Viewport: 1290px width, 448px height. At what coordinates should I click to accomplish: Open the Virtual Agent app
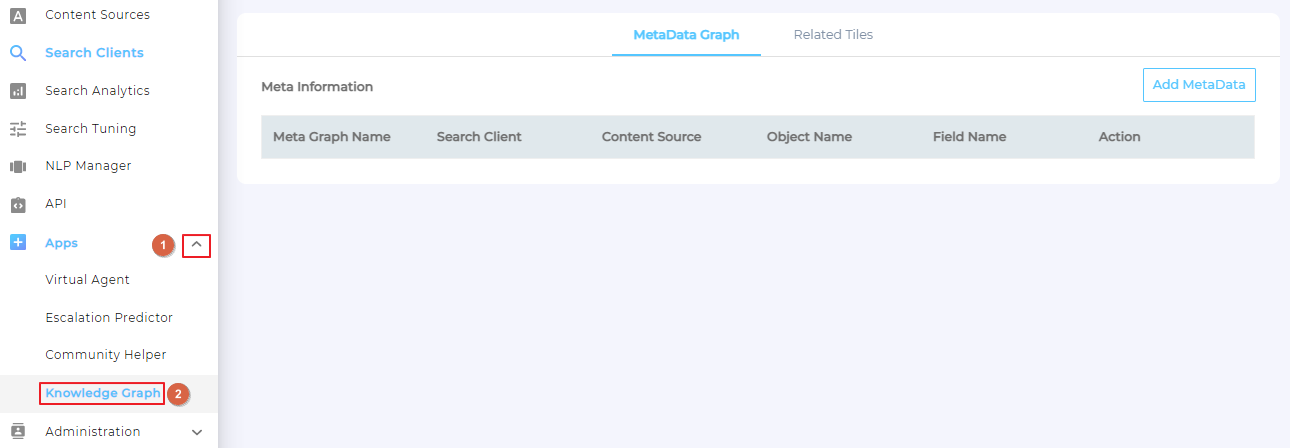click(x=87, y=280)
